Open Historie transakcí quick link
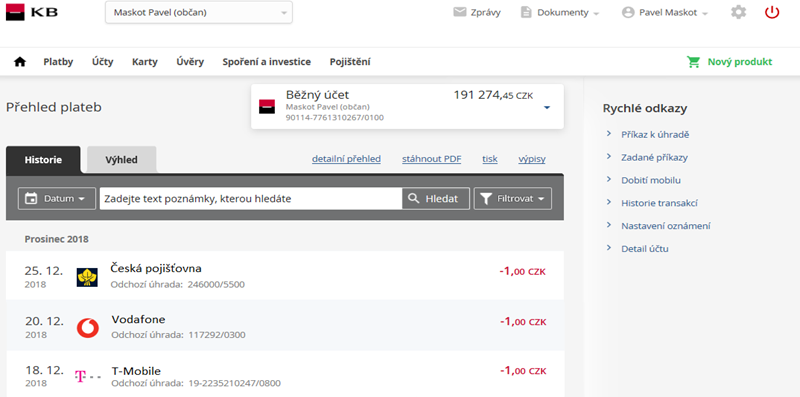800x397 pixels. click(x=660, y=203)
